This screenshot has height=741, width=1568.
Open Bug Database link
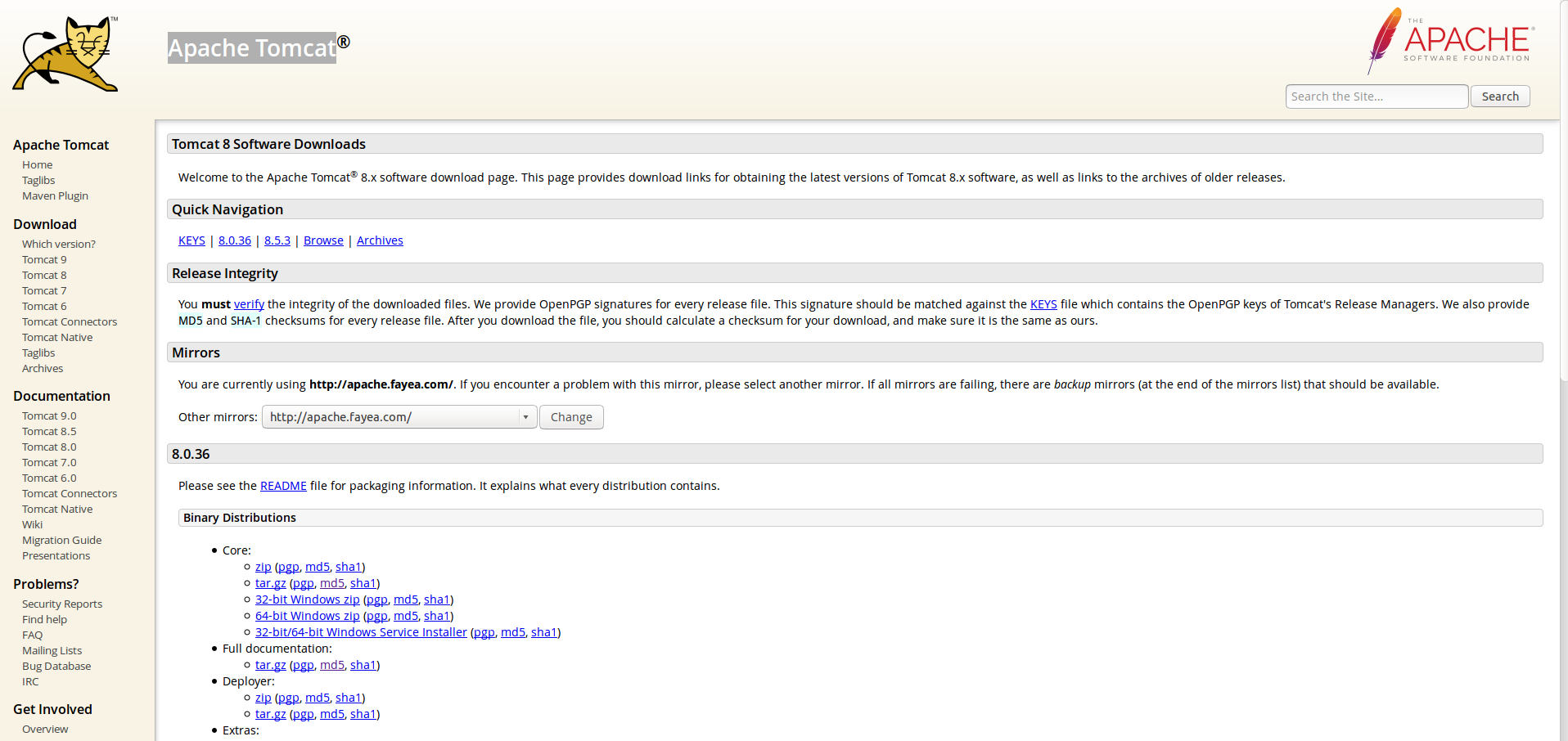click(56, 667)
